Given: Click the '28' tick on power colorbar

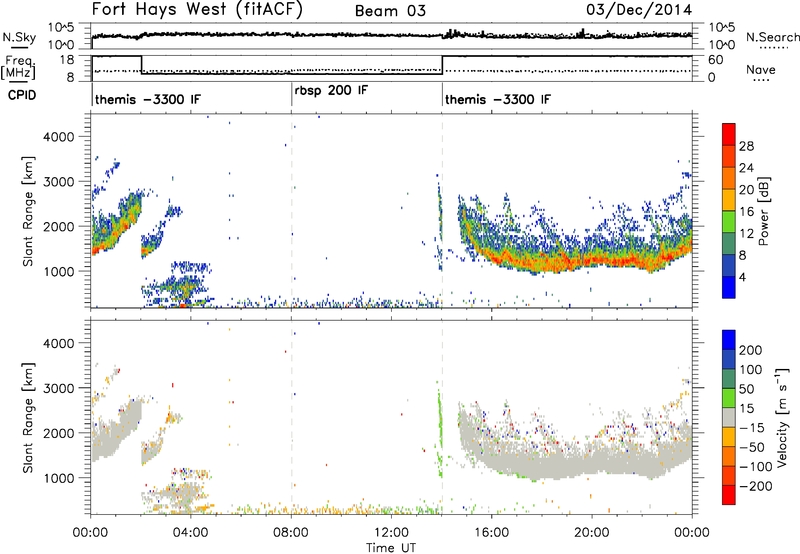Looking at the screenshot, I should [746, 146].
